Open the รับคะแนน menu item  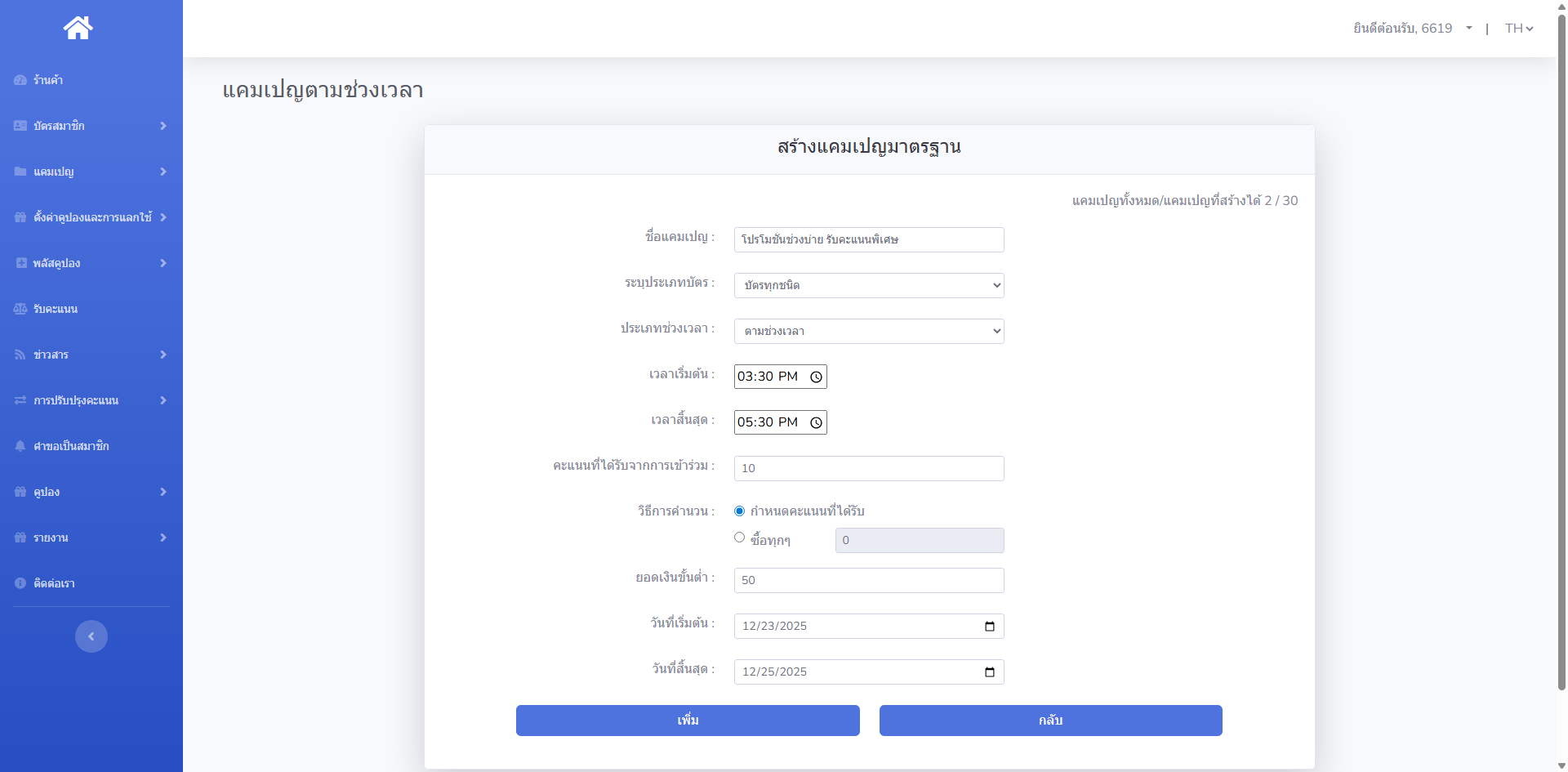coord(91,309)
